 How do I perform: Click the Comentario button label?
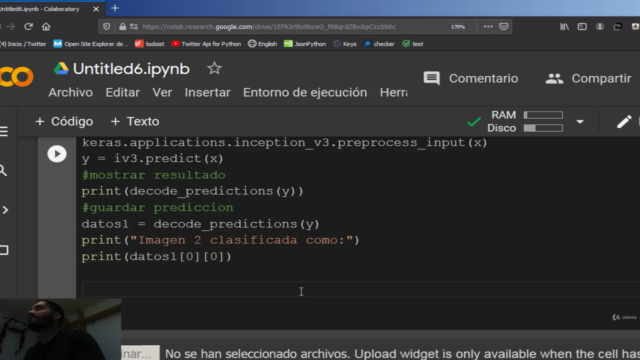tap(483, 78)
